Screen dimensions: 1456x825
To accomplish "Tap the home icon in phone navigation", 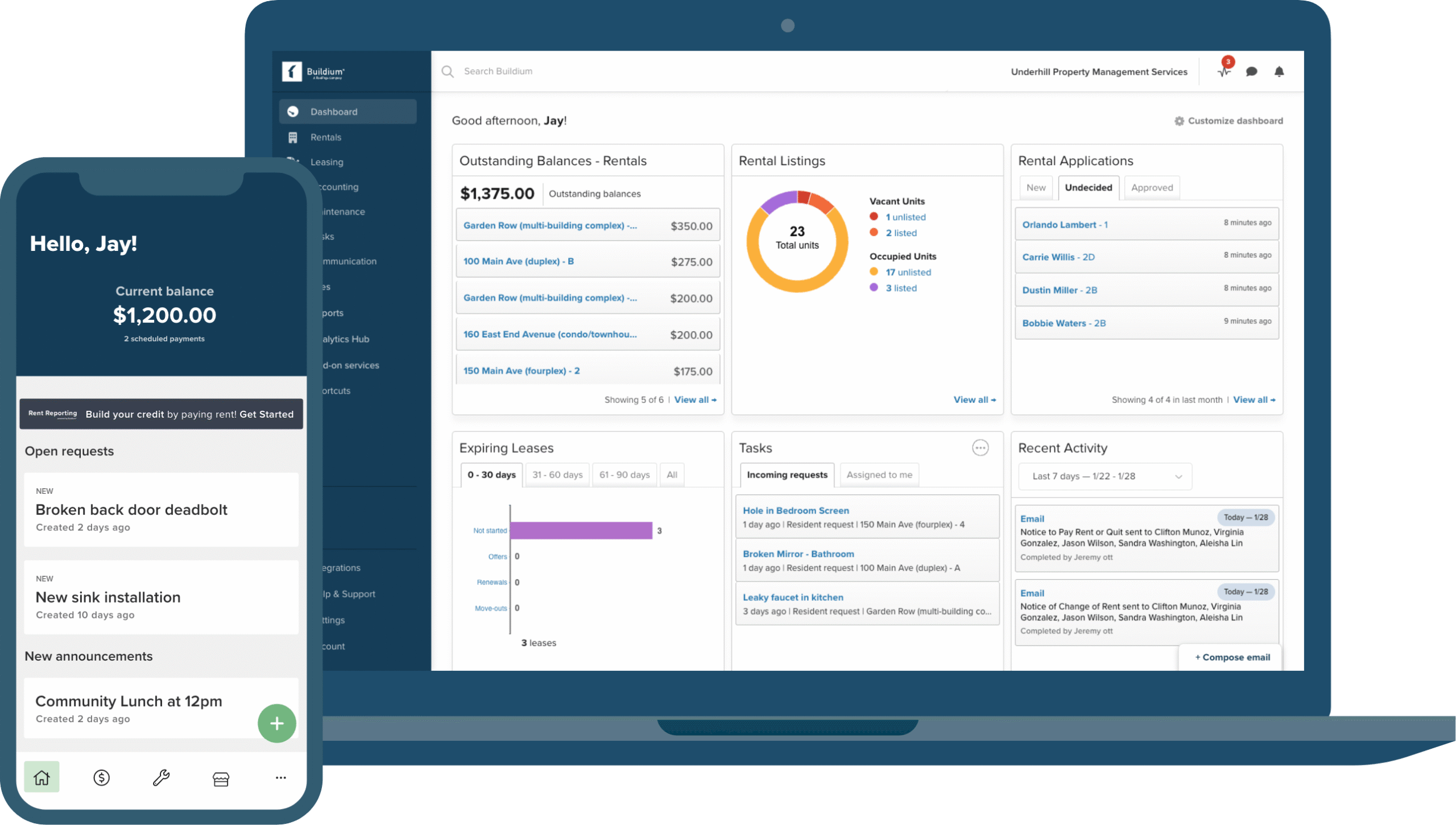I will click(x=42, y=777).
